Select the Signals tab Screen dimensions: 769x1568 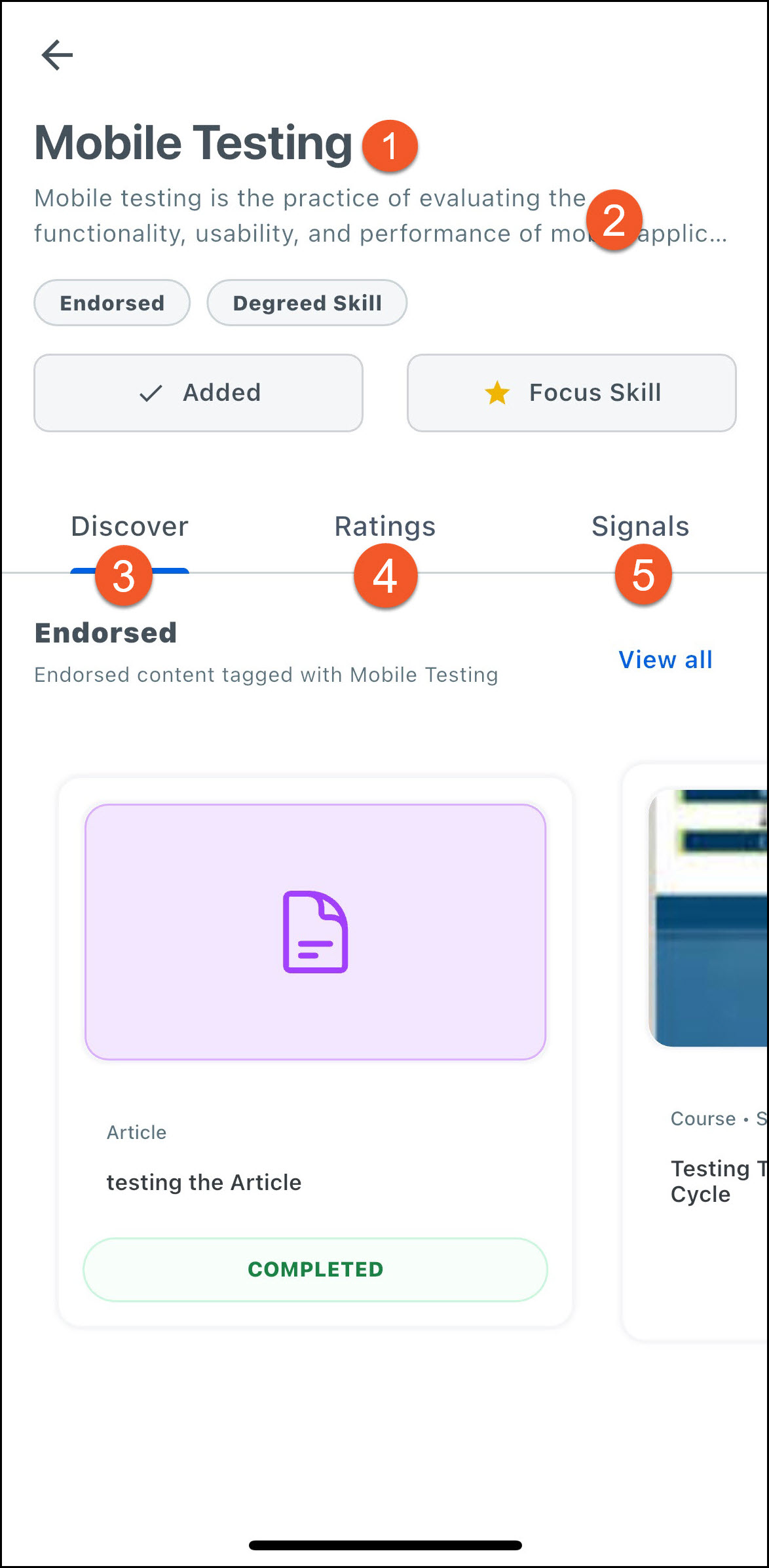click(641, 527)
